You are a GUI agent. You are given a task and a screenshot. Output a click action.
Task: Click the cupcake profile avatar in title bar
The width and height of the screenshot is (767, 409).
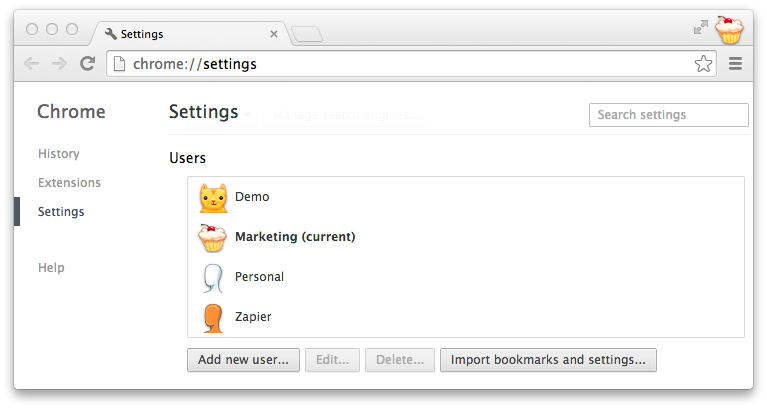pos(730,30)
